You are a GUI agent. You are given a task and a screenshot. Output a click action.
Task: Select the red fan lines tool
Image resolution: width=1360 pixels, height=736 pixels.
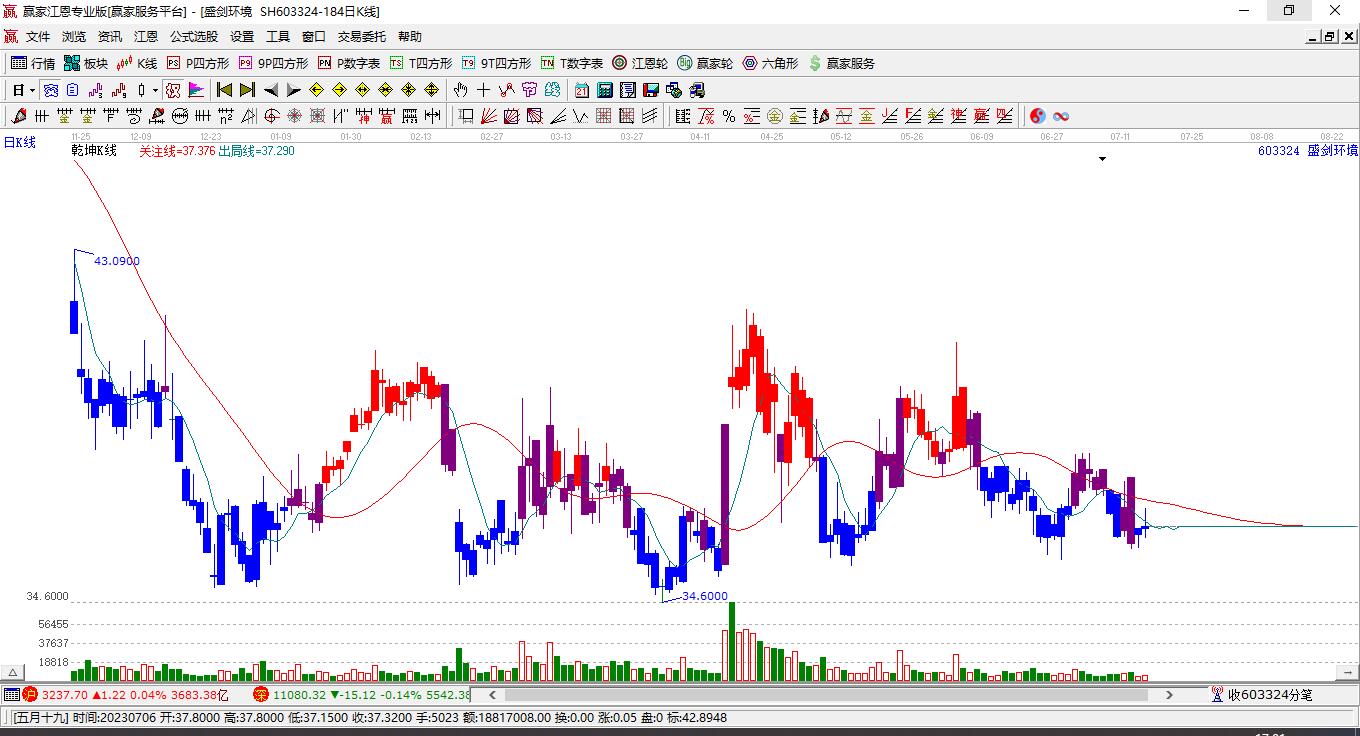pos(489,116)
